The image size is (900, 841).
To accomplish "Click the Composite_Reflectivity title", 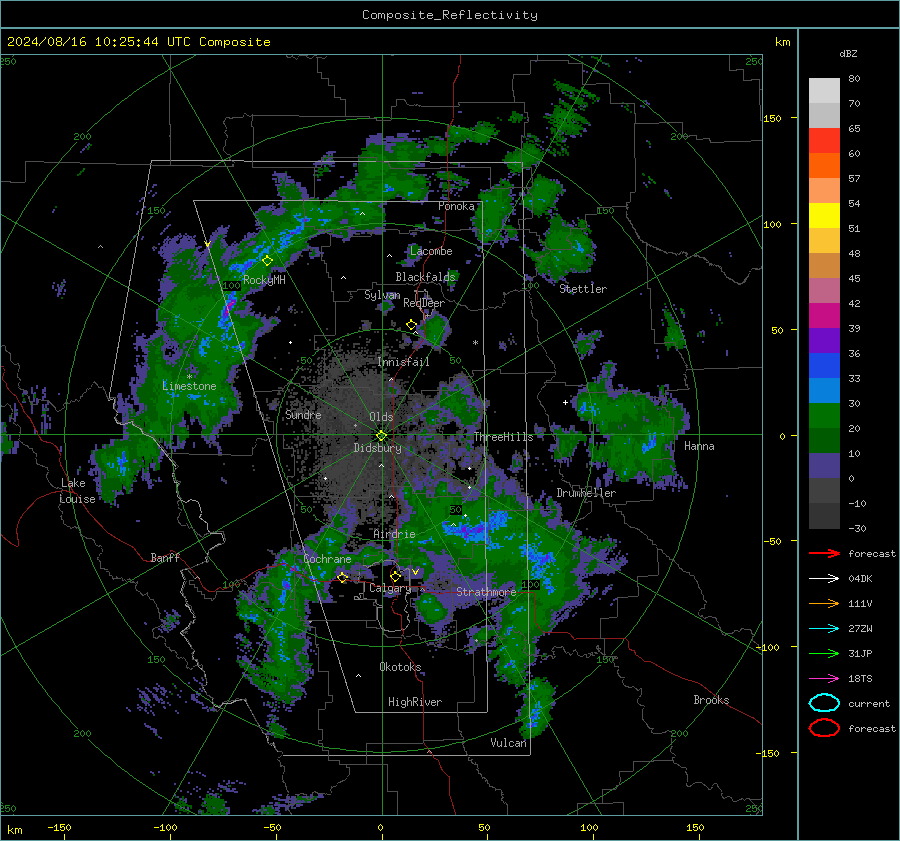I will (449, 15).
